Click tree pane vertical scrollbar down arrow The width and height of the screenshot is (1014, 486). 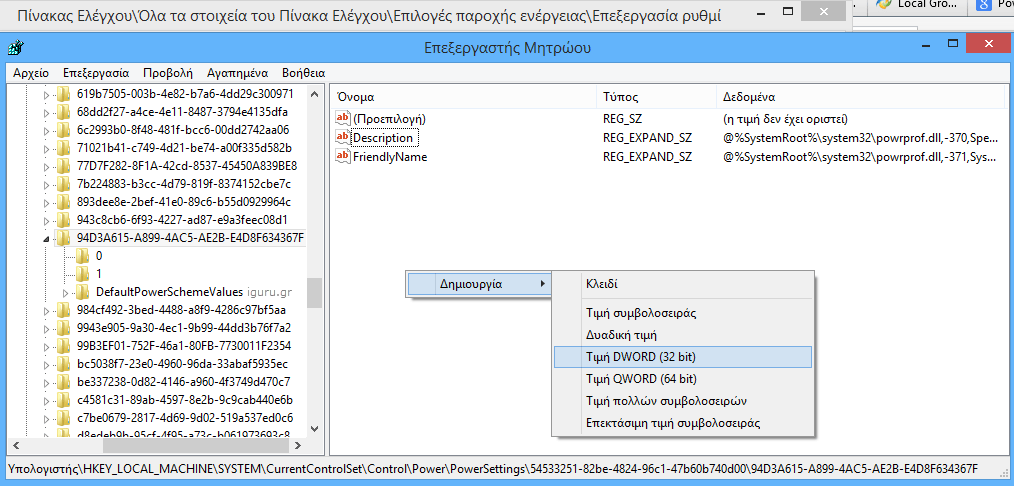coord(314,428)
